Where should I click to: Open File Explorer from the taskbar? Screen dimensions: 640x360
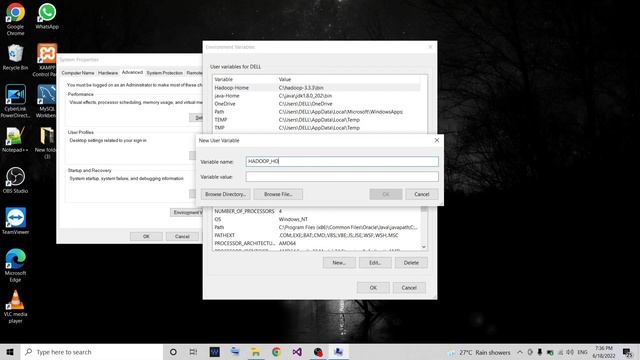(x=256, y=352)
